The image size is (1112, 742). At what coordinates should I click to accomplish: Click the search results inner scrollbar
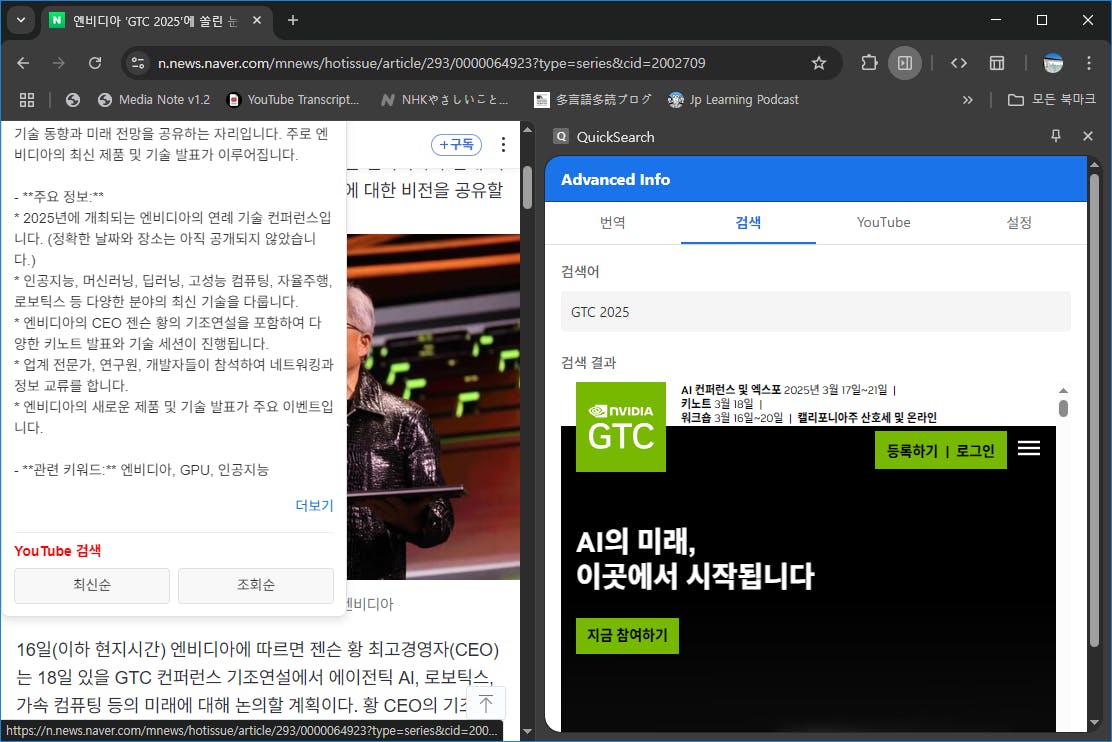point(1063,409)
